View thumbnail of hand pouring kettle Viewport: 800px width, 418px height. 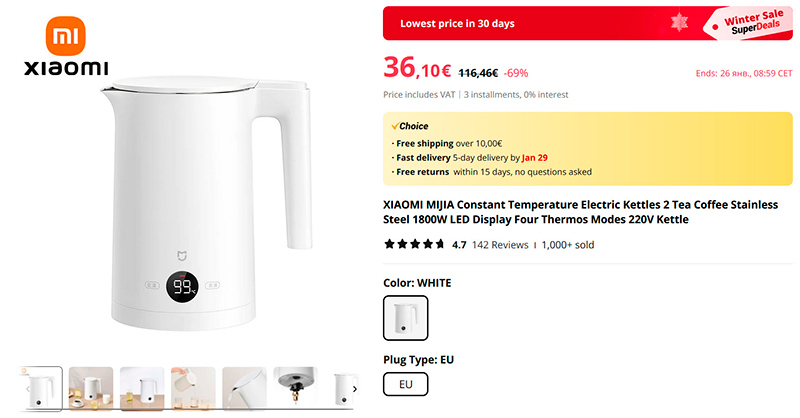[x=193, y=389]
